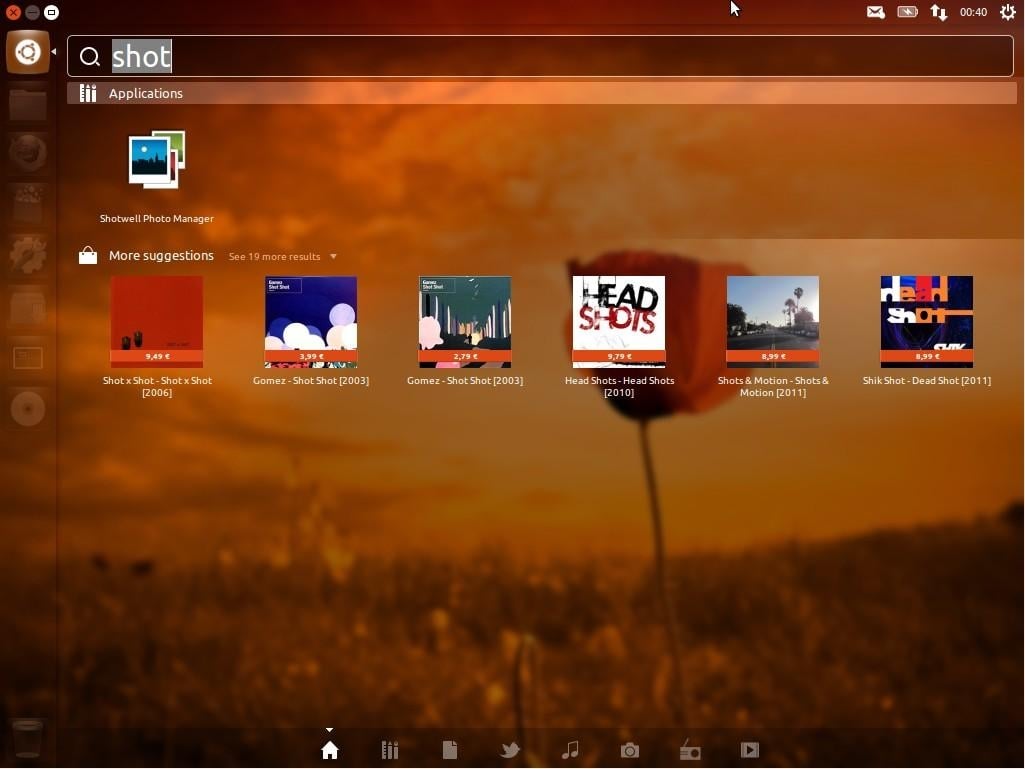Open the Applications lens at the bottom
The image size is (1025, 769).
[x=389, y=750]
